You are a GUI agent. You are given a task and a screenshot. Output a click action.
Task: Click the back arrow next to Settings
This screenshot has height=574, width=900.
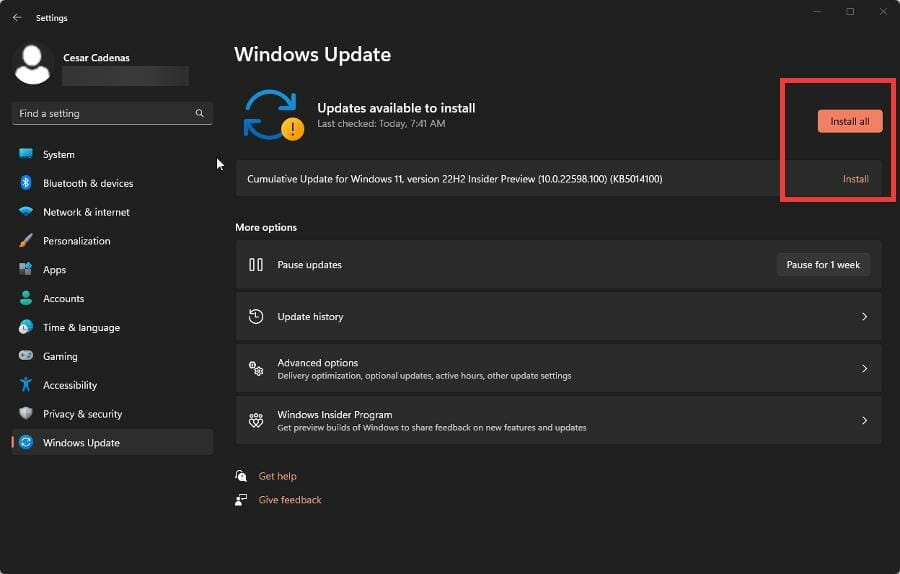pos(17,18)
